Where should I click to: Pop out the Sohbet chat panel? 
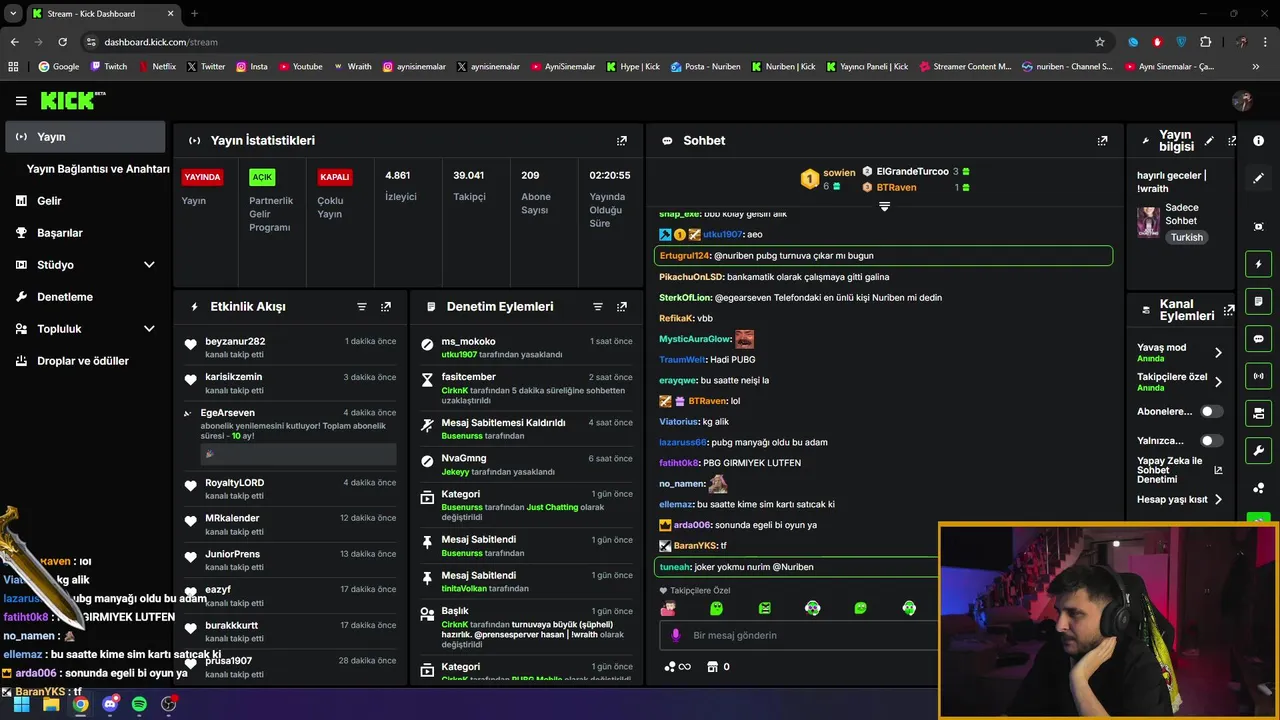[x=1102, y=141]
